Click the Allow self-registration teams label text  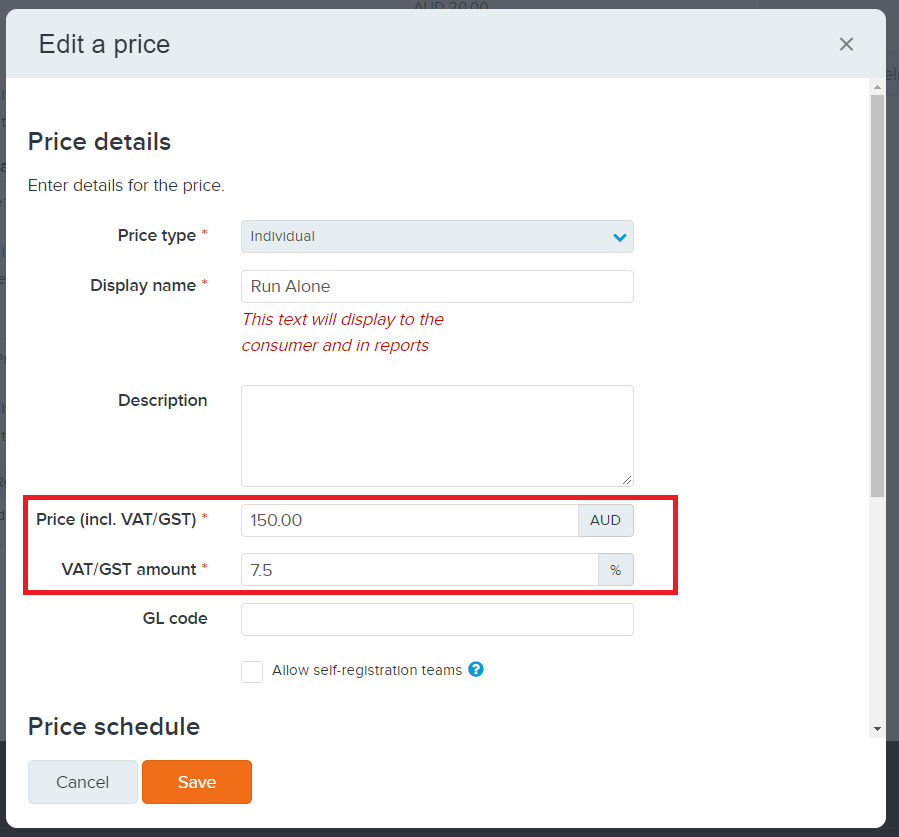point(366,670)
